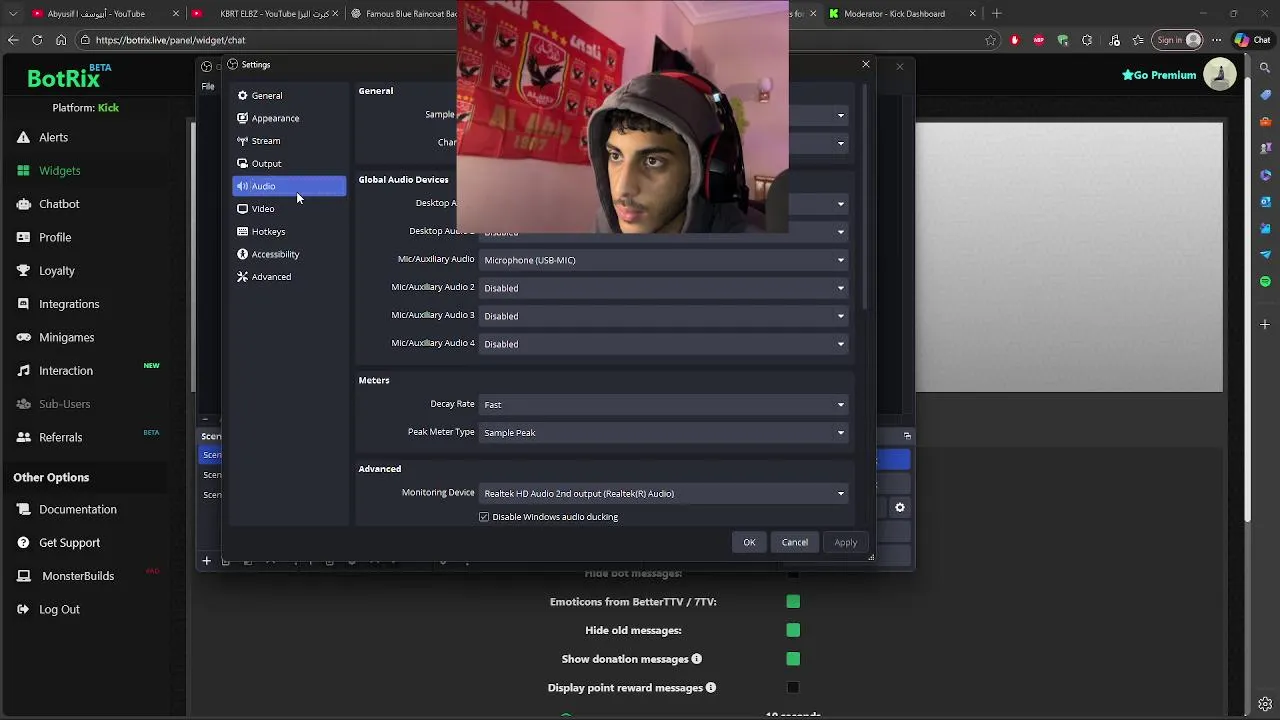
Task: Click Go Premium link
Action: point(1159,75)
